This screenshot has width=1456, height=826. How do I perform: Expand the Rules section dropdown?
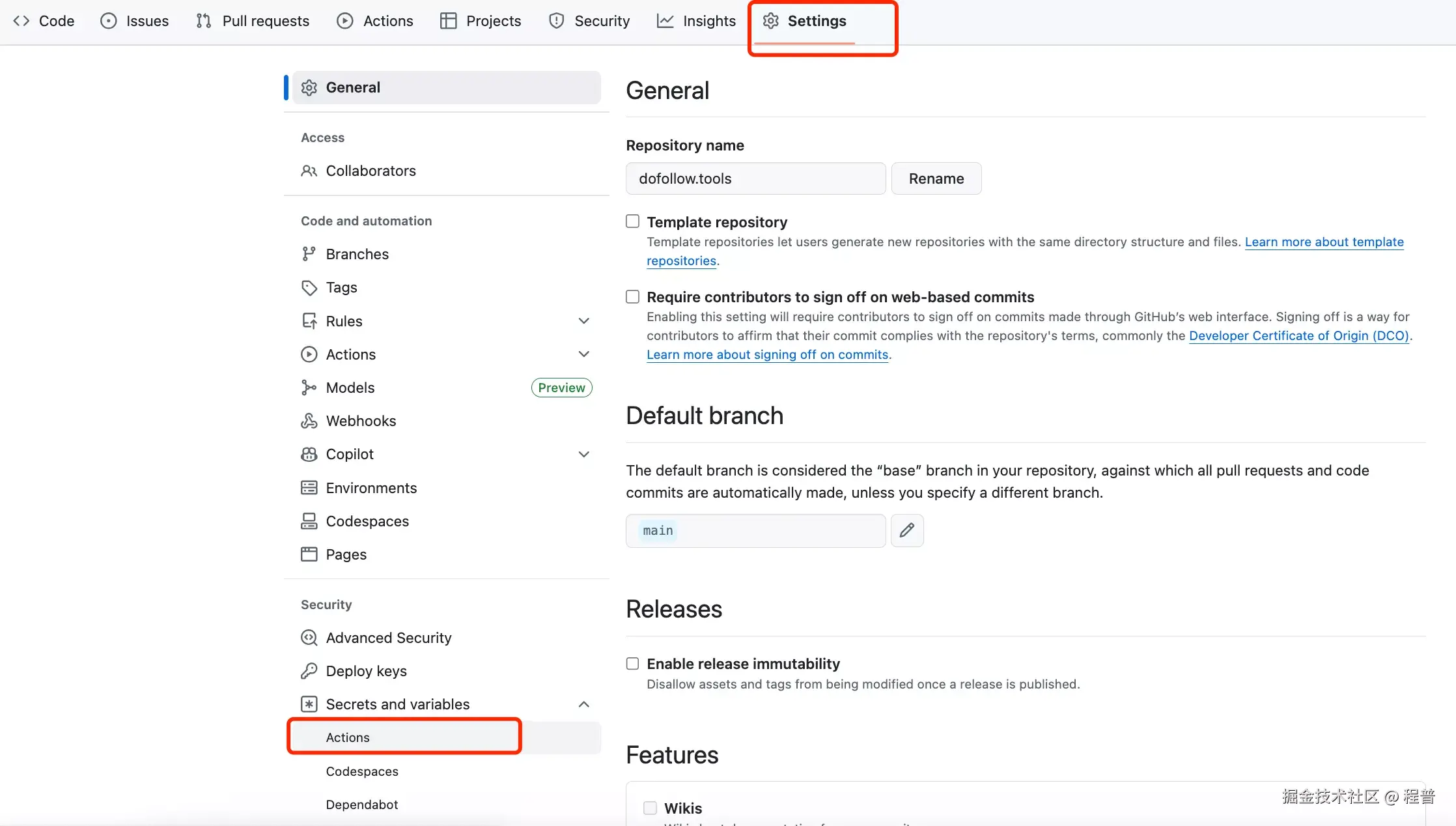coord(583,320)
